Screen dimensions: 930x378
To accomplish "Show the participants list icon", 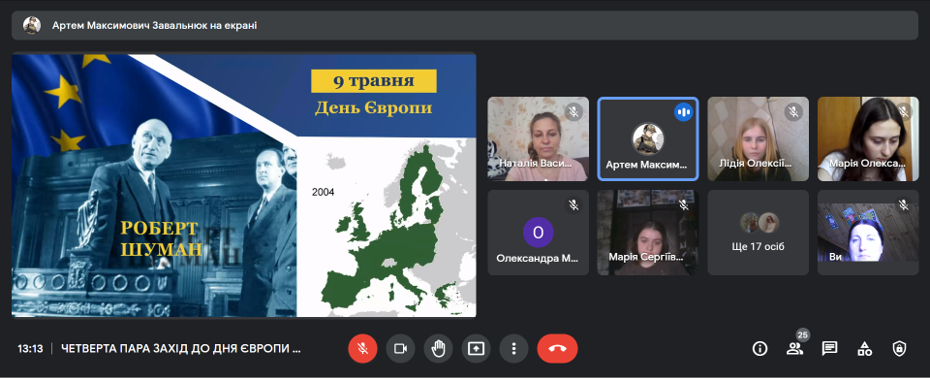I will point(795,349).
